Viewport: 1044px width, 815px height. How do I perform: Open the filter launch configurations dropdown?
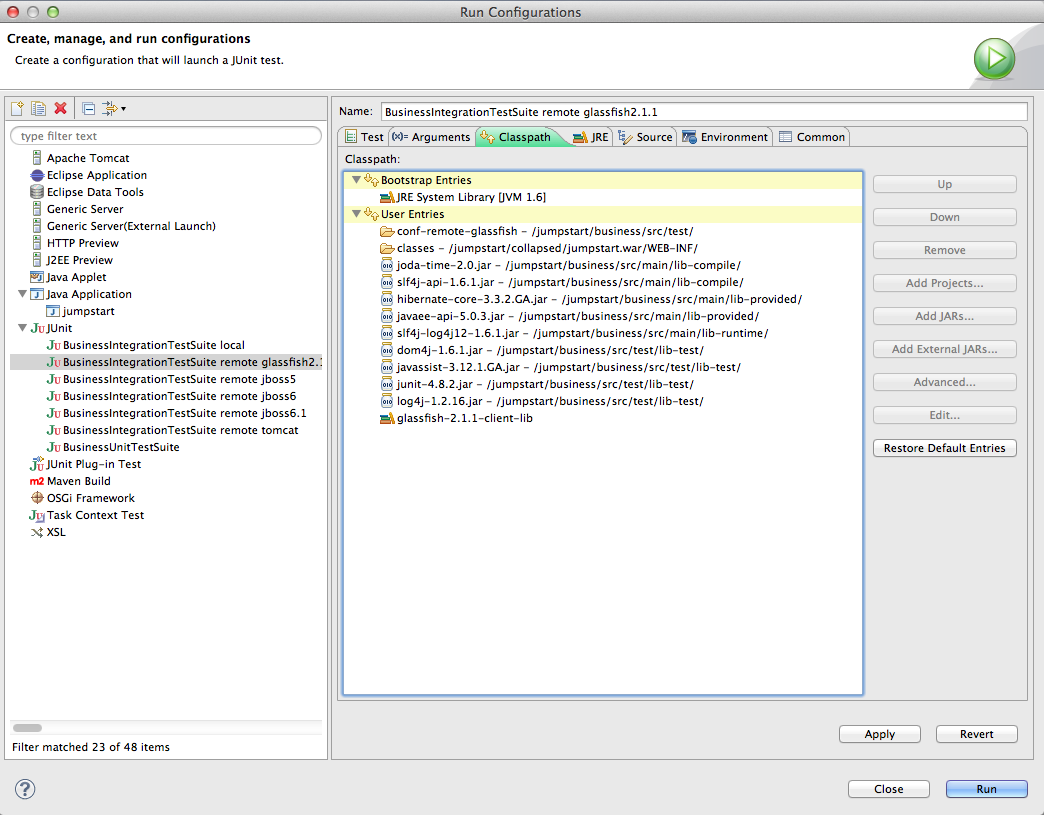[x=114, y=109]
